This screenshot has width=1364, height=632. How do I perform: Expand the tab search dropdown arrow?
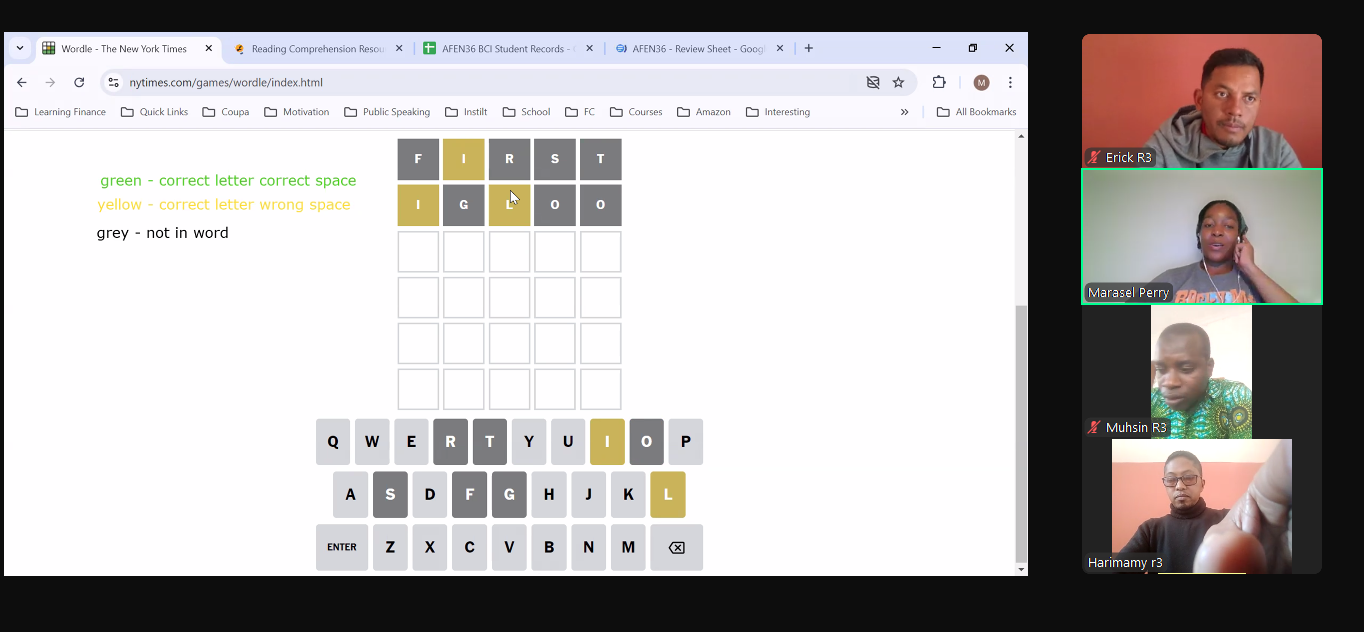20,48
